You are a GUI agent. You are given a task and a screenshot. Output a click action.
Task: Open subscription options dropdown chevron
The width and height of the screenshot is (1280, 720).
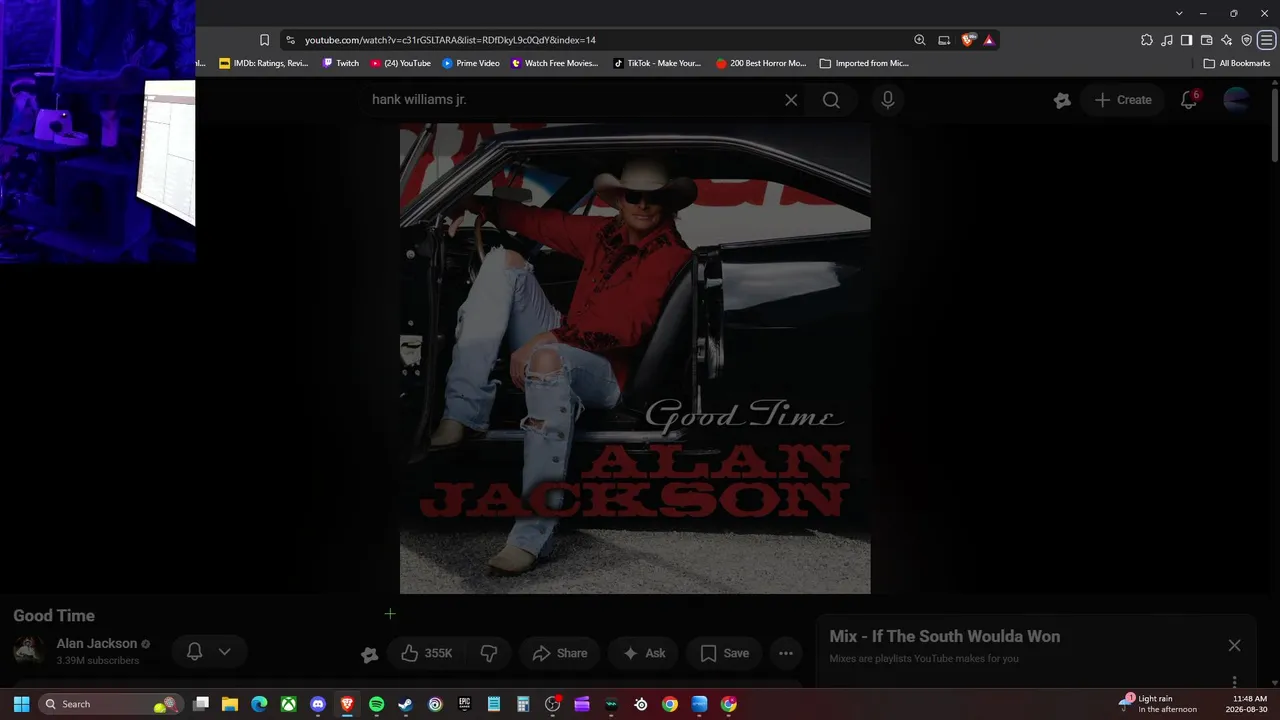click(x=225, y=652)
